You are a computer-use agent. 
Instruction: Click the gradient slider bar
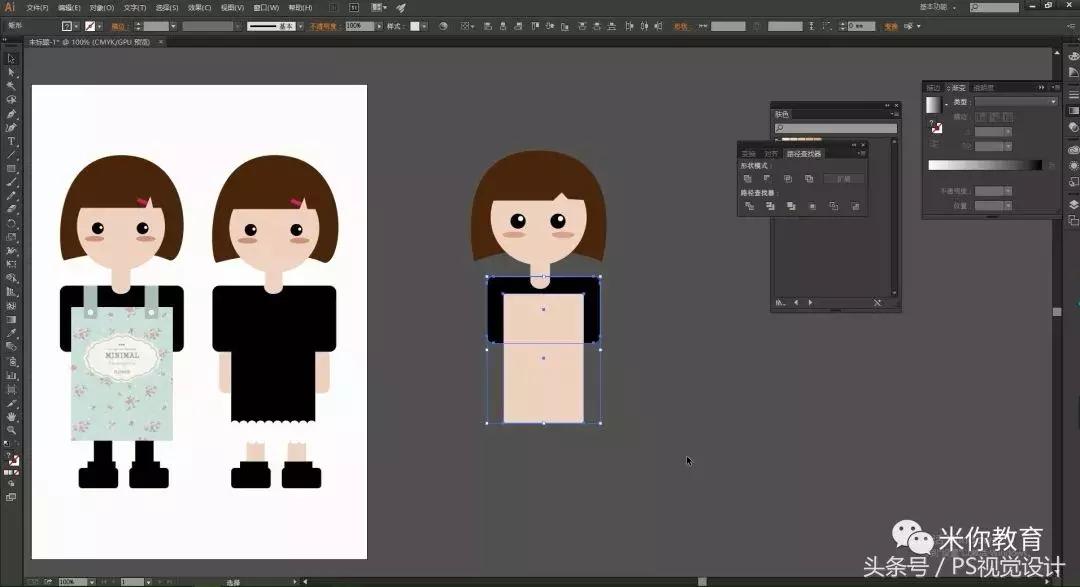(984, 165)
